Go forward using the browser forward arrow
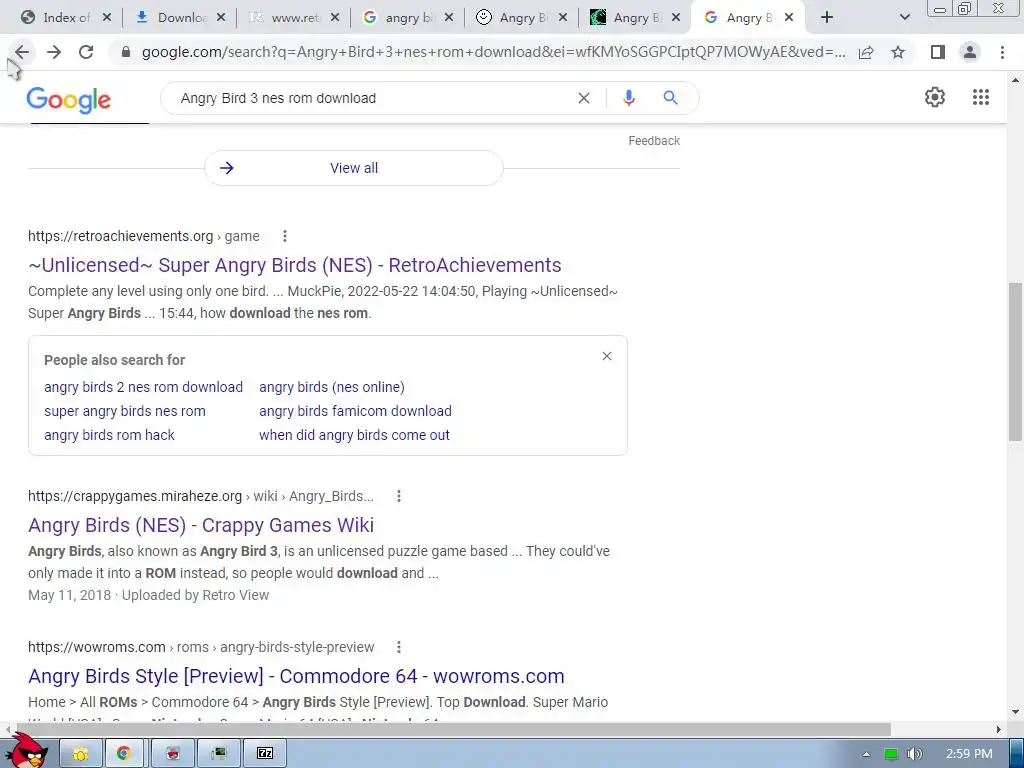Viewport: 1024px width, 768px height. point(54,52)
